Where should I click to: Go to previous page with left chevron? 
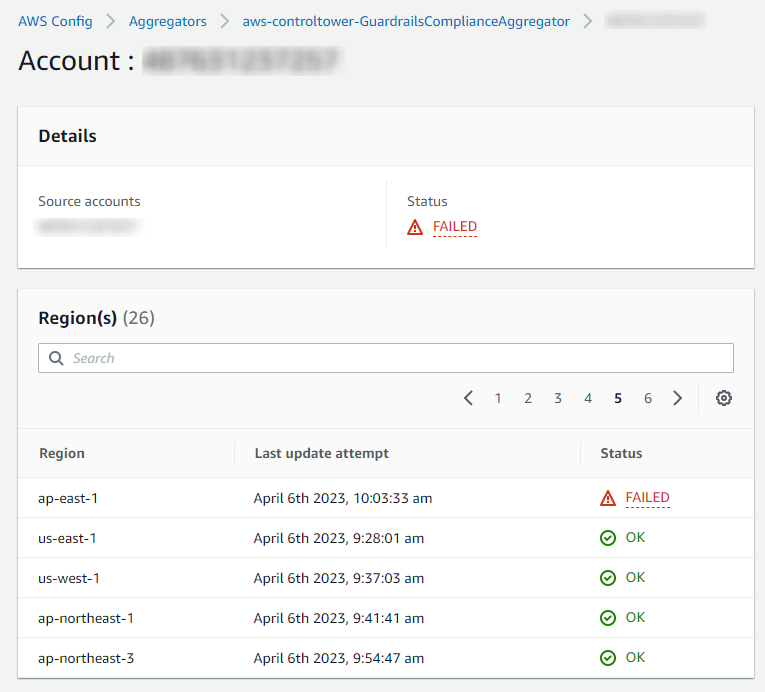[468, 398]
